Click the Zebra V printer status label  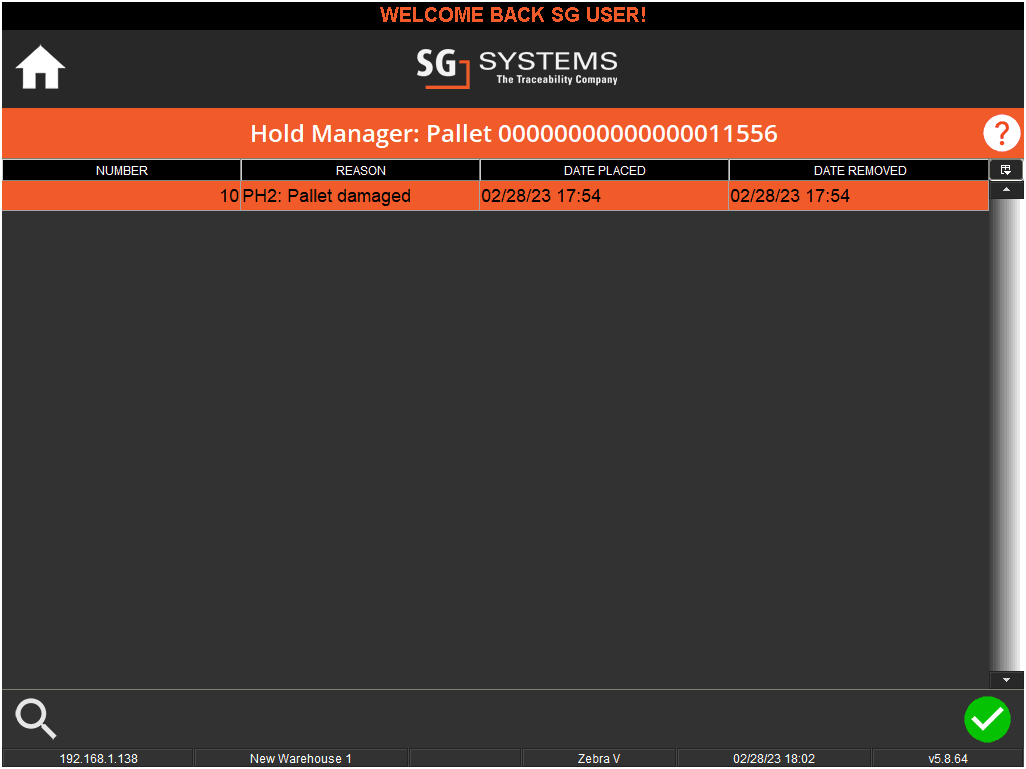click(598, 758)
